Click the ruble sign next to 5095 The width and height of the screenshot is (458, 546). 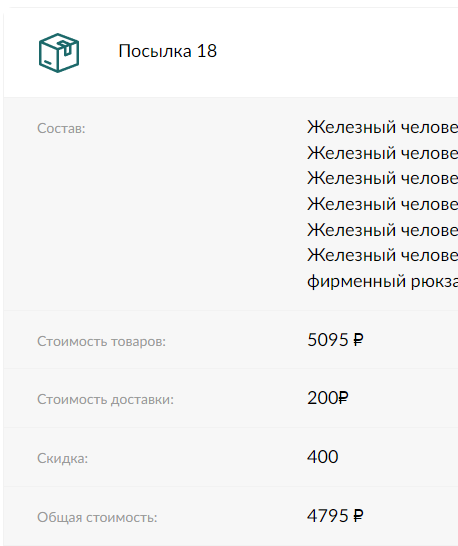pos(358,340)
